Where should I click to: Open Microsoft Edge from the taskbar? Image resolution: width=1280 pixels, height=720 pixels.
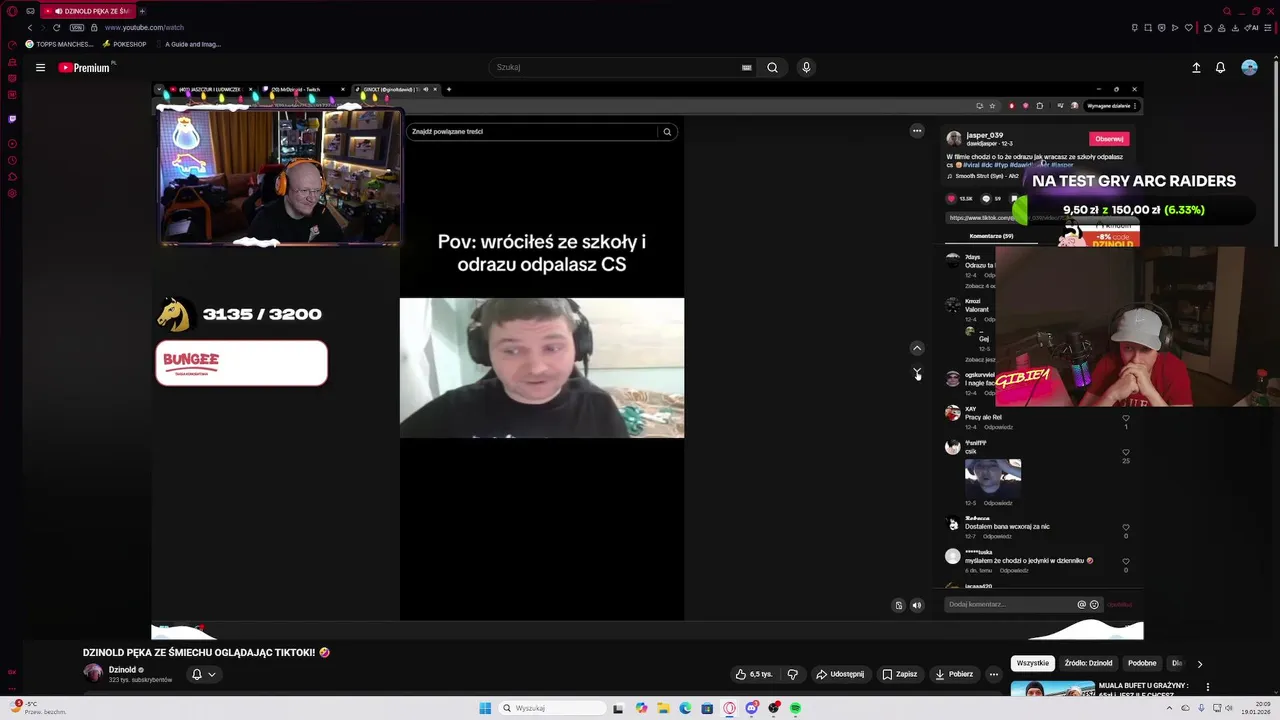tap(685, 708)
